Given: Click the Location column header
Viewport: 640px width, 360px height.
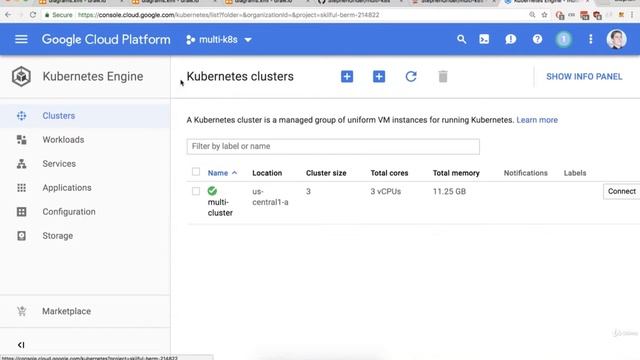Looking at the screenshot, I should (x=267, y=173).
